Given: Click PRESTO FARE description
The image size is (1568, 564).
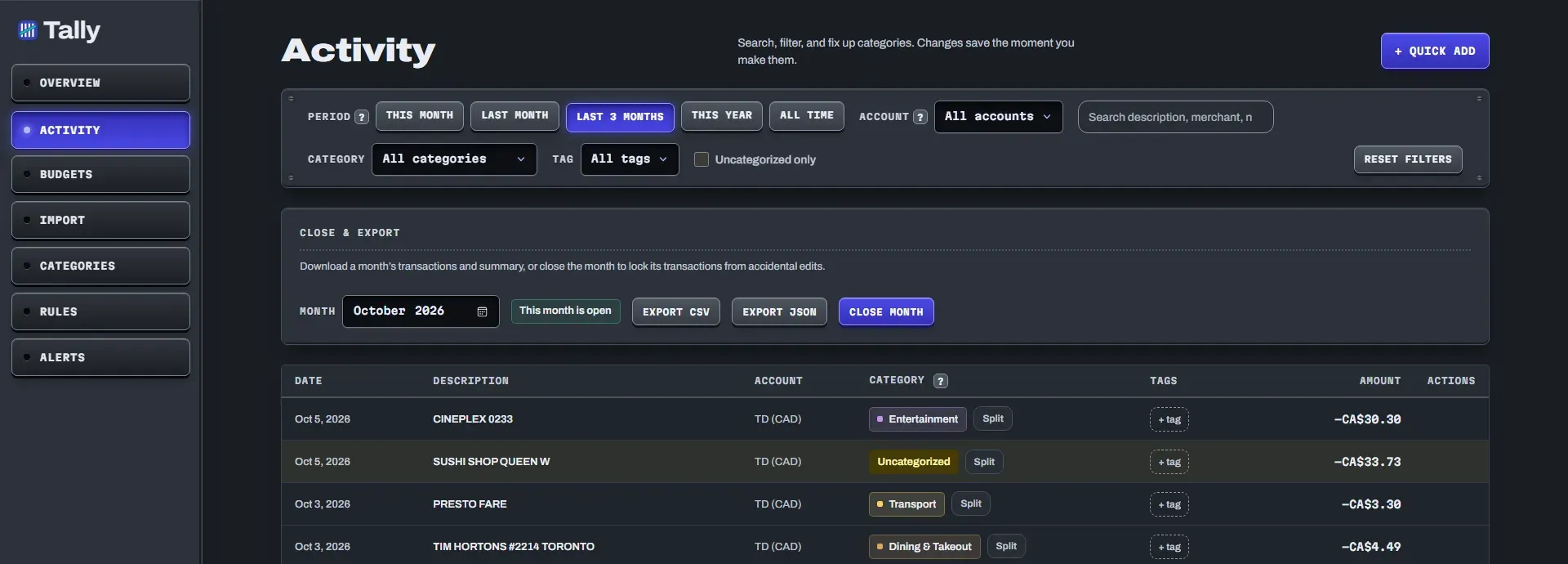Looking at the screenshot, I should (470, 504).
